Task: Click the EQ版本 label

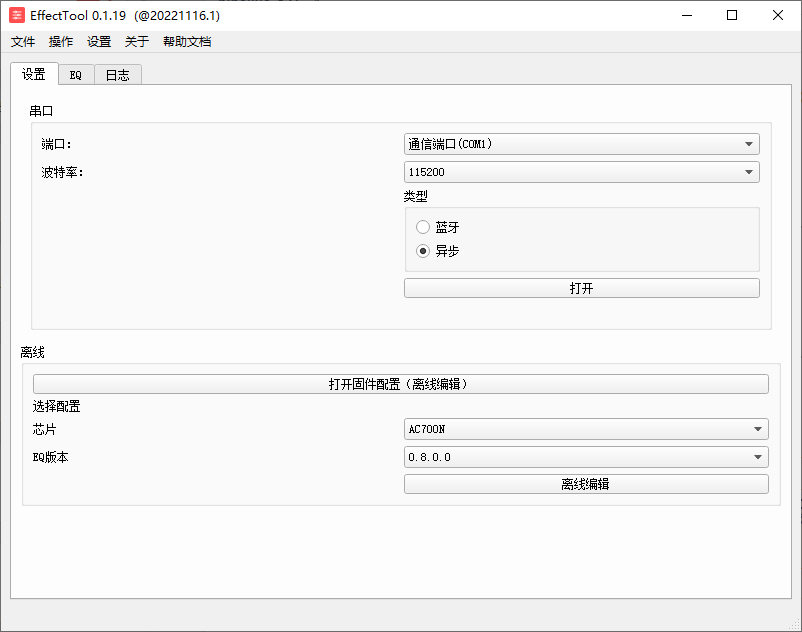Action: point(51,457)
